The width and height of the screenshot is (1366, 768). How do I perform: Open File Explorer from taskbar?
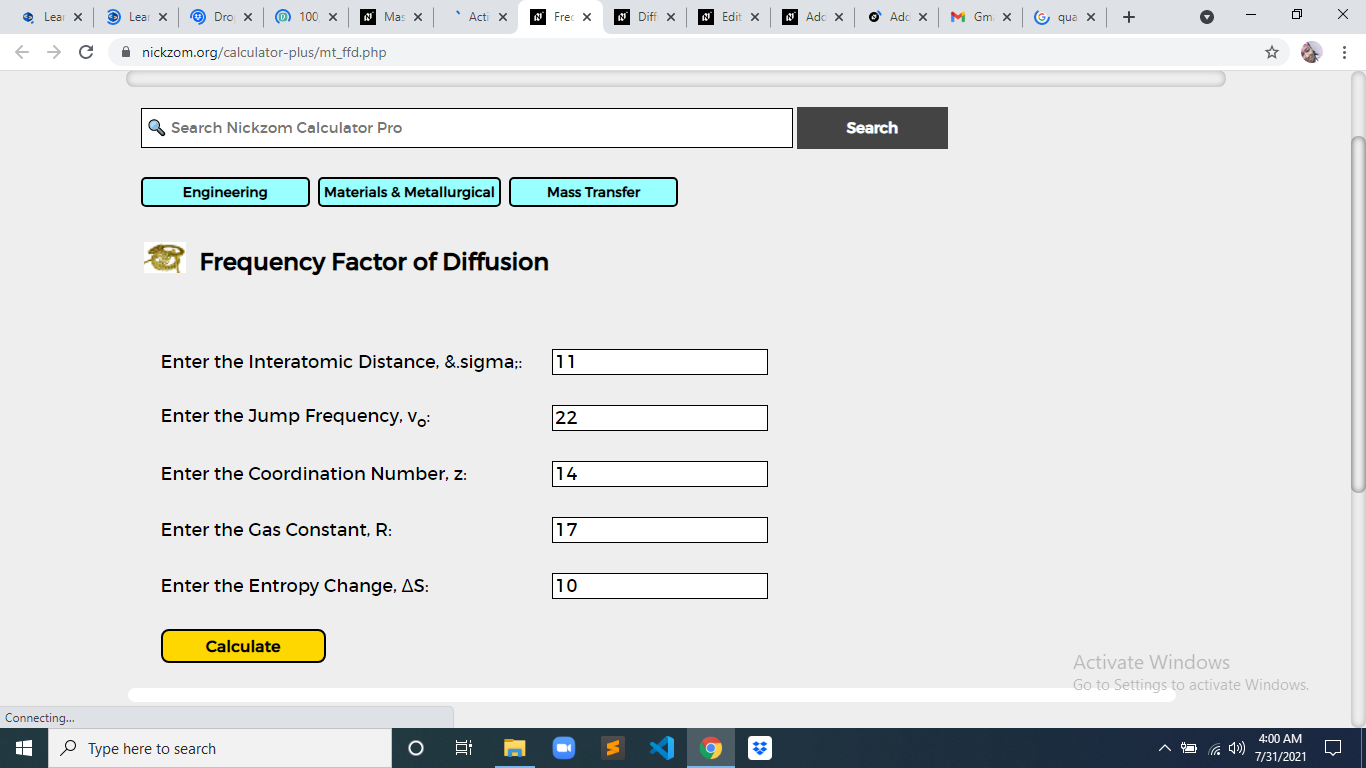click(x=515, y=748)
